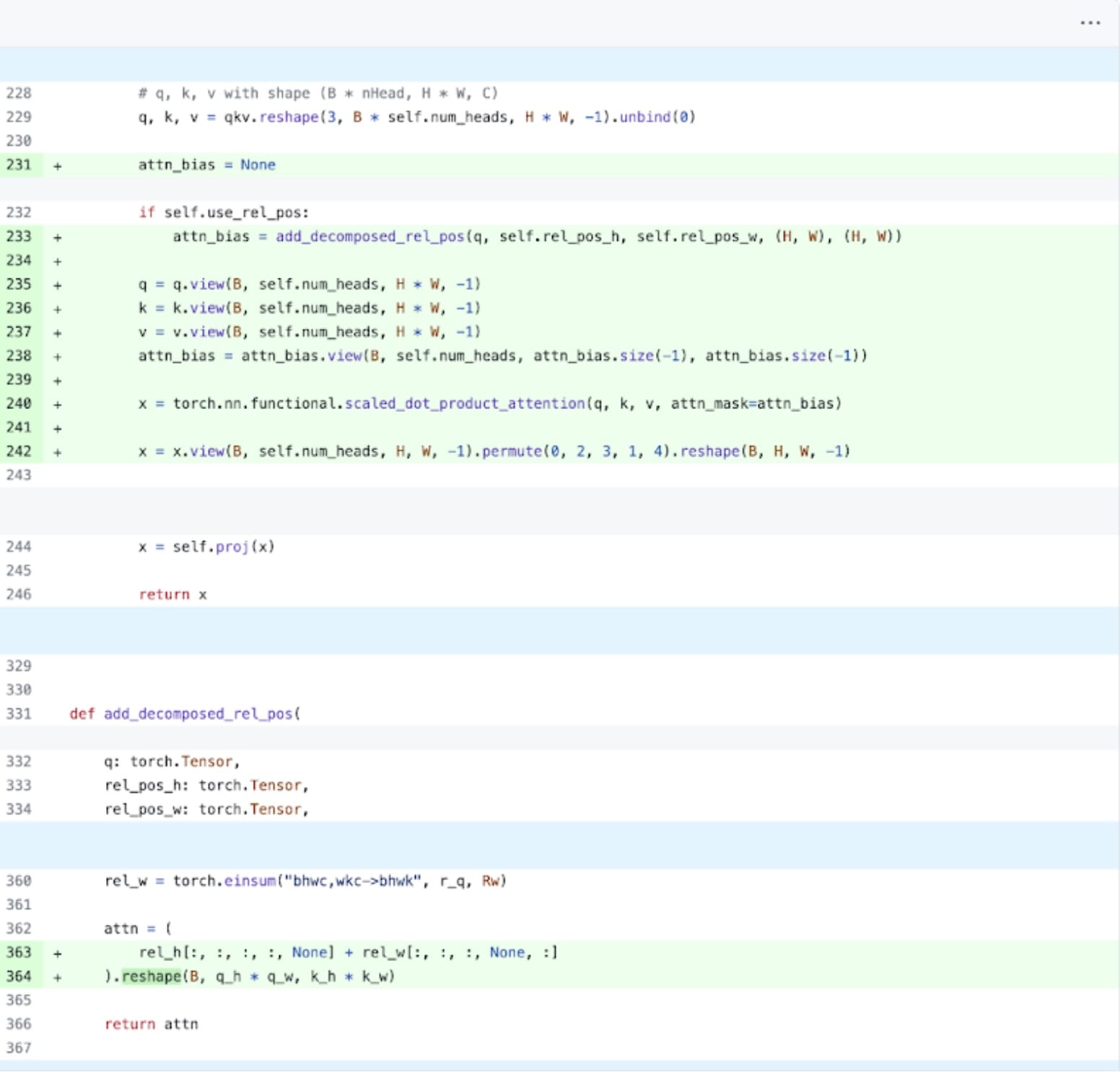Click the plus marker beside line 363

coord(56,952)
